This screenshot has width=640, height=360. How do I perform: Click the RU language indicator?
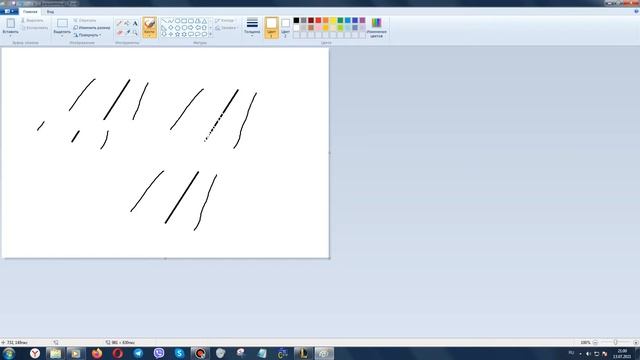click(x=571, y=353)
